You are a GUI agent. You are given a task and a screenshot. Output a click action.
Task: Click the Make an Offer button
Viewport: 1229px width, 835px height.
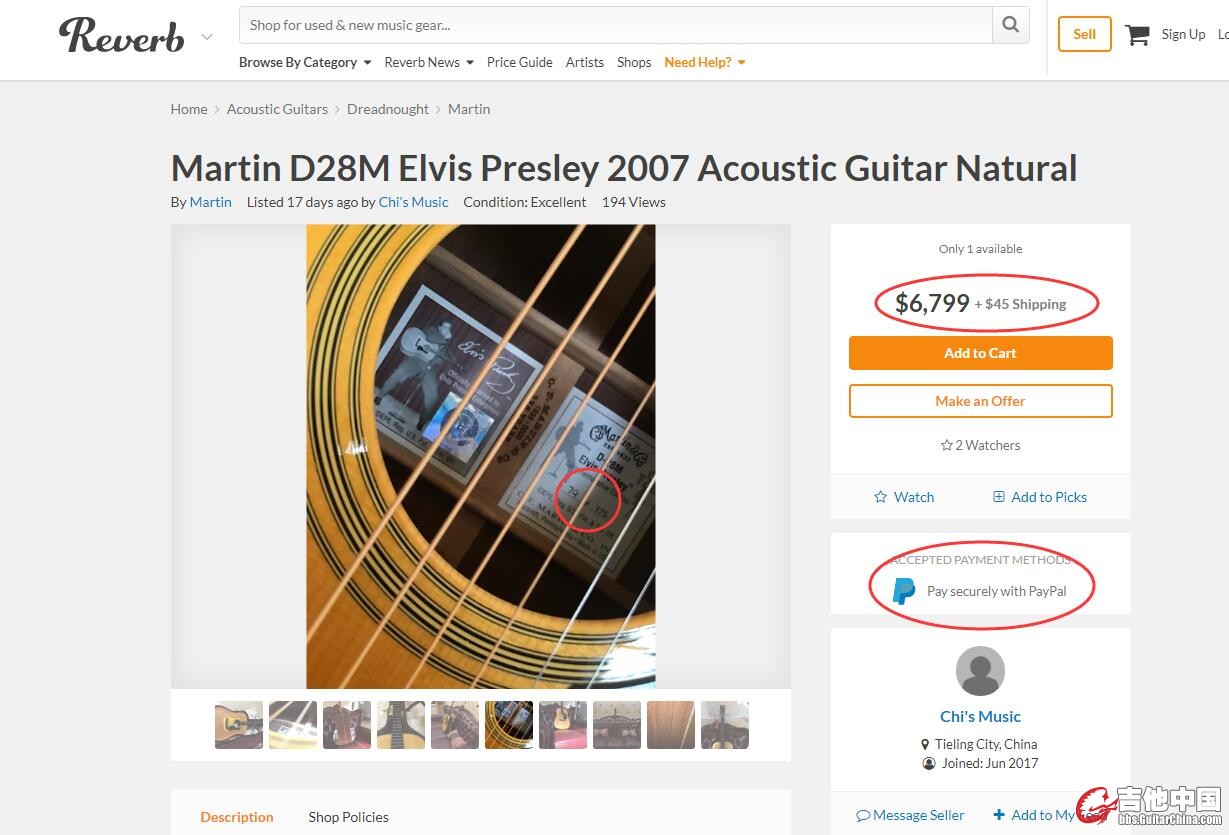tap(980, 401)
